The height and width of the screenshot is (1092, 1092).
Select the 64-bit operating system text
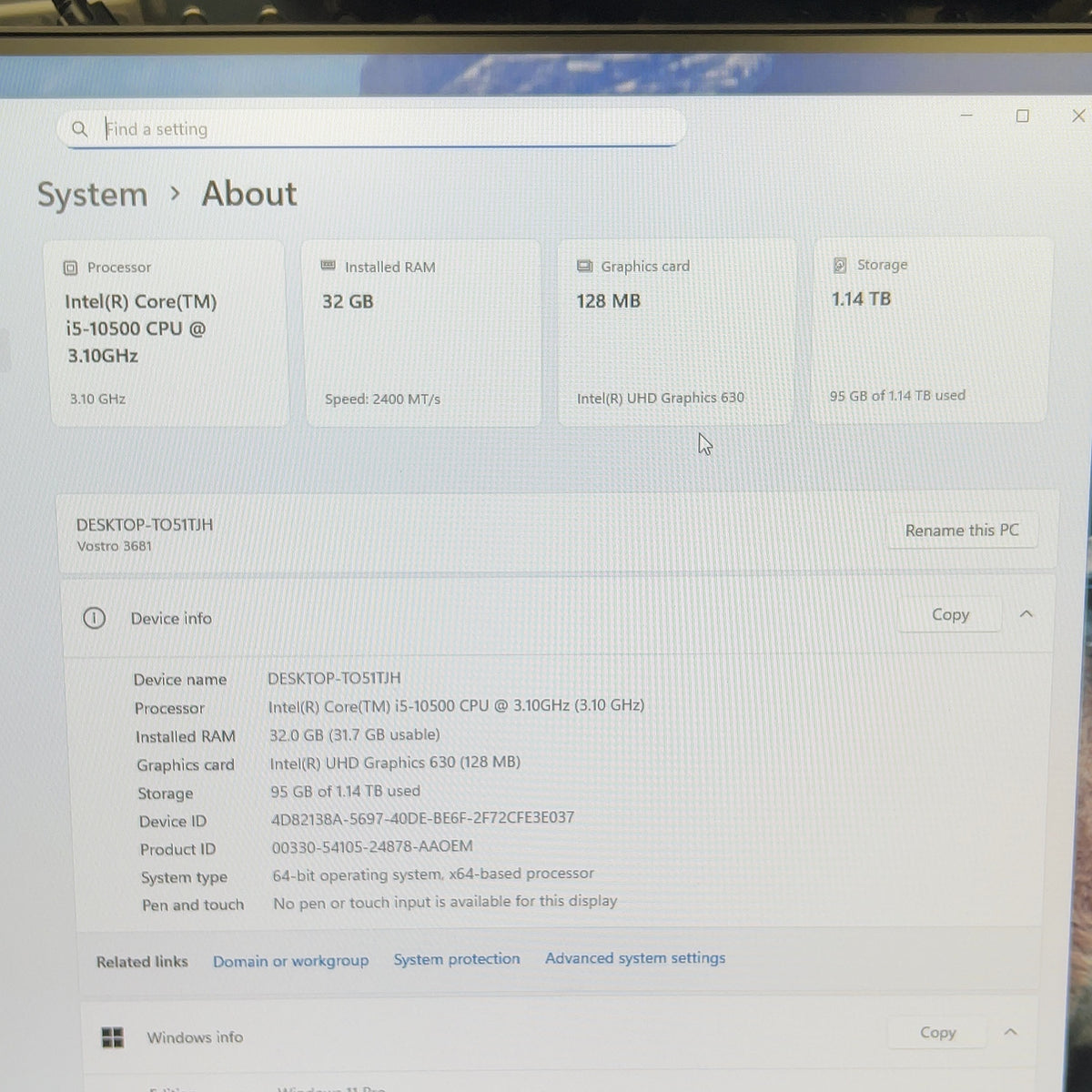pyautogui.click(x=433, y=875)
